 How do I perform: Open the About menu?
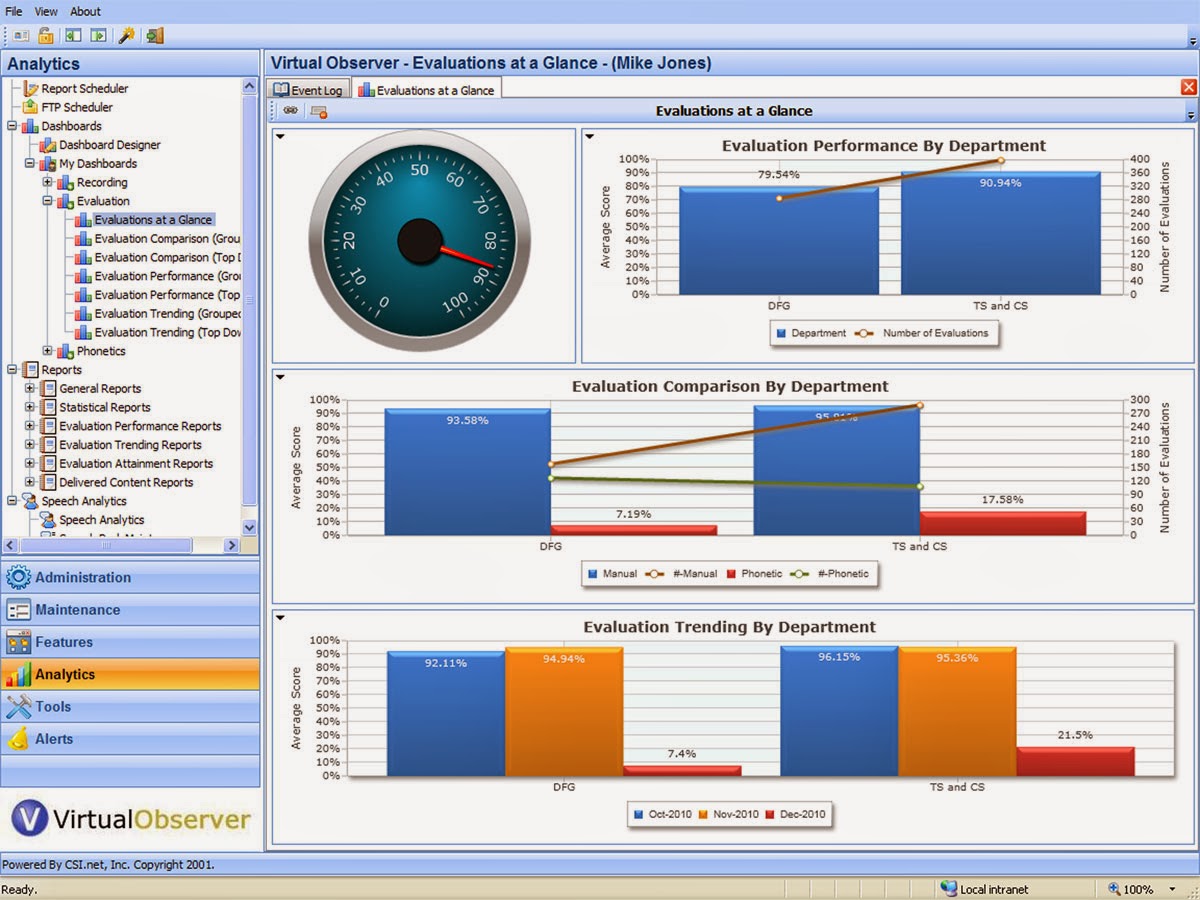pos(85,11)
